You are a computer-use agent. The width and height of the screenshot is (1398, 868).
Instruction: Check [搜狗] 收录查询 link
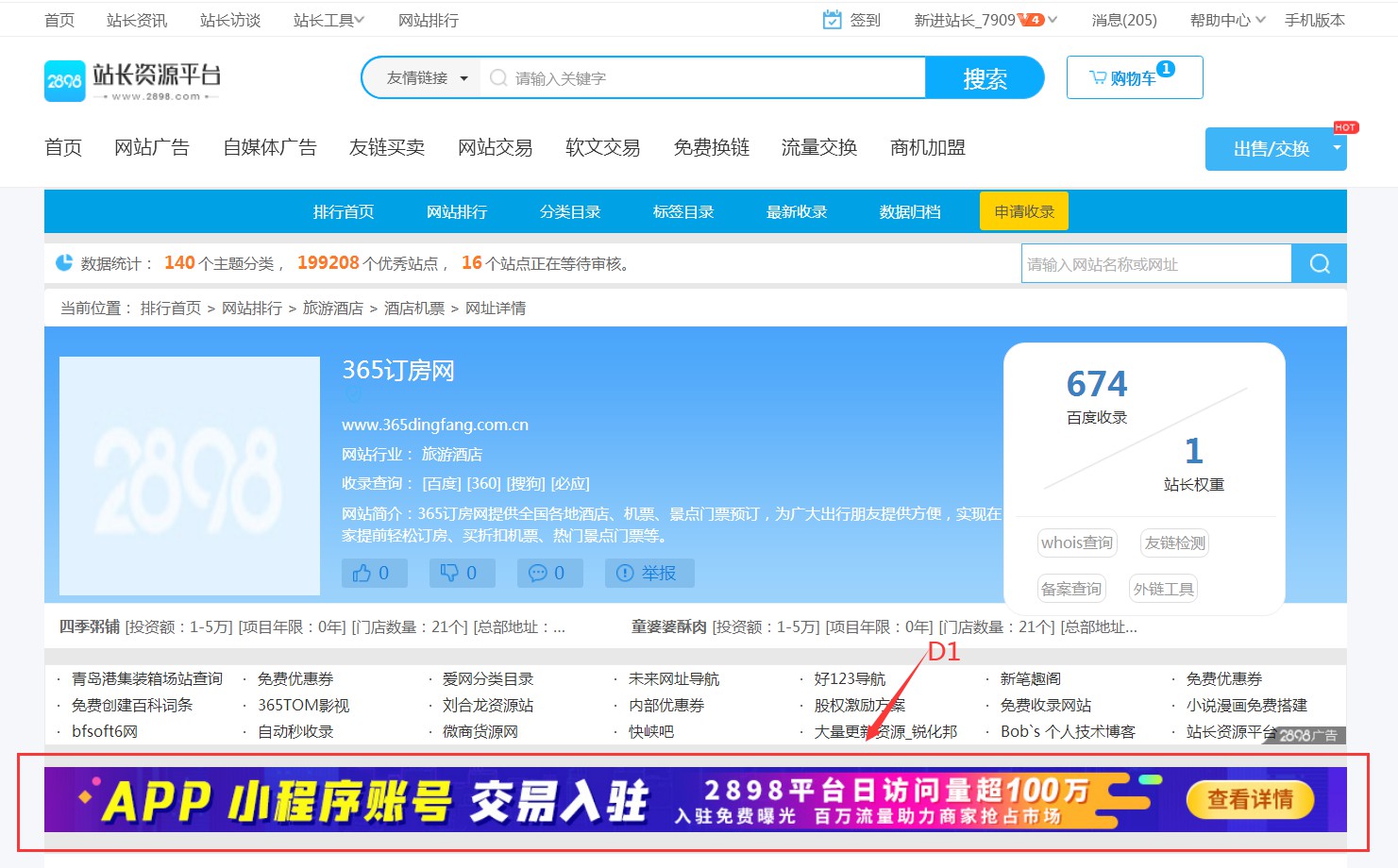(526, 484)
